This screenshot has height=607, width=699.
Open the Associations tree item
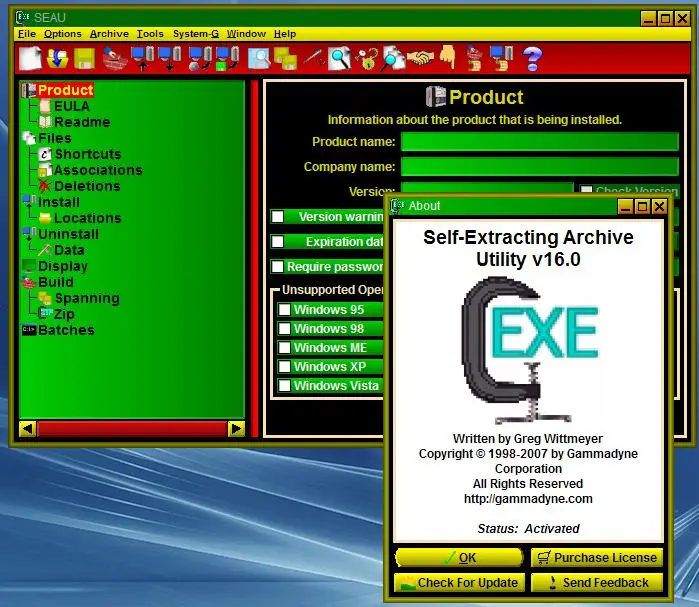coord(98,170)
